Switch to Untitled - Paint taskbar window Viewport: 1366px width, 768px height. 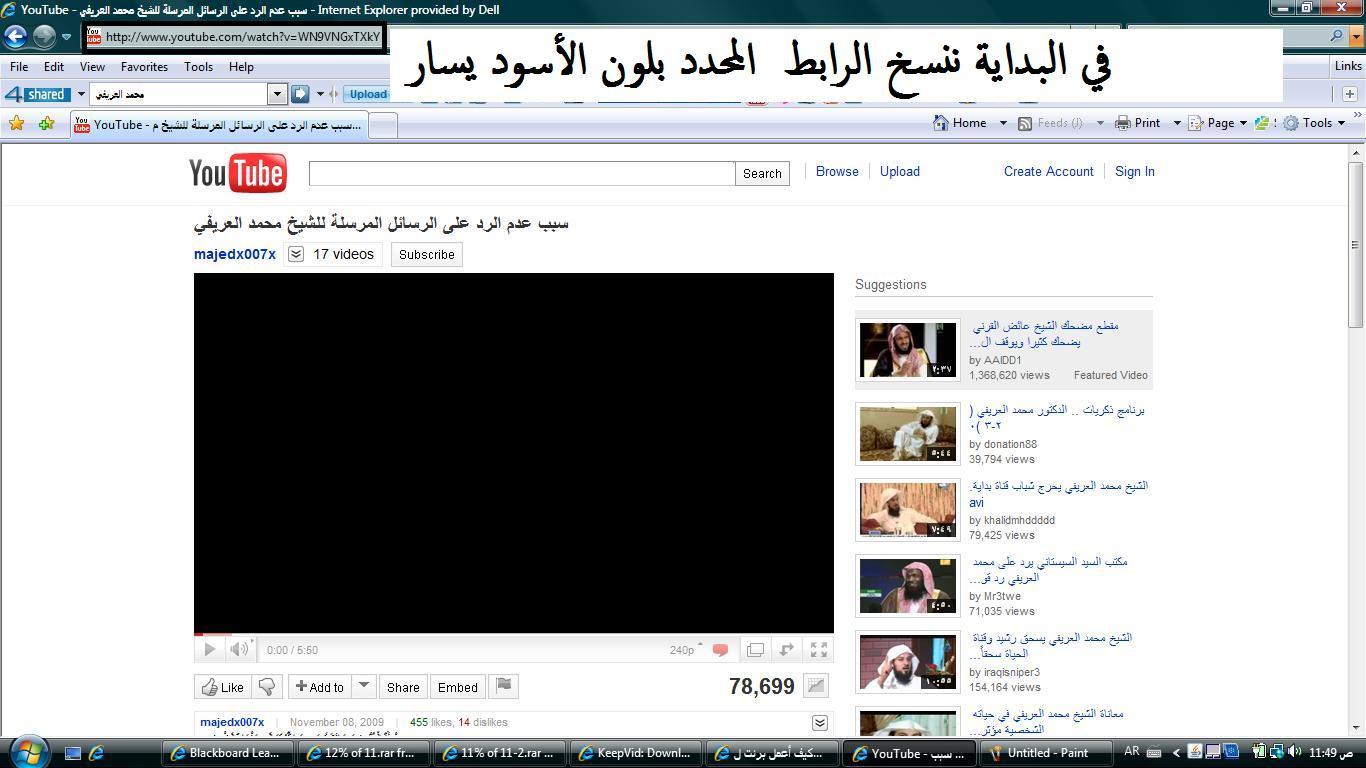point(1046,753)
